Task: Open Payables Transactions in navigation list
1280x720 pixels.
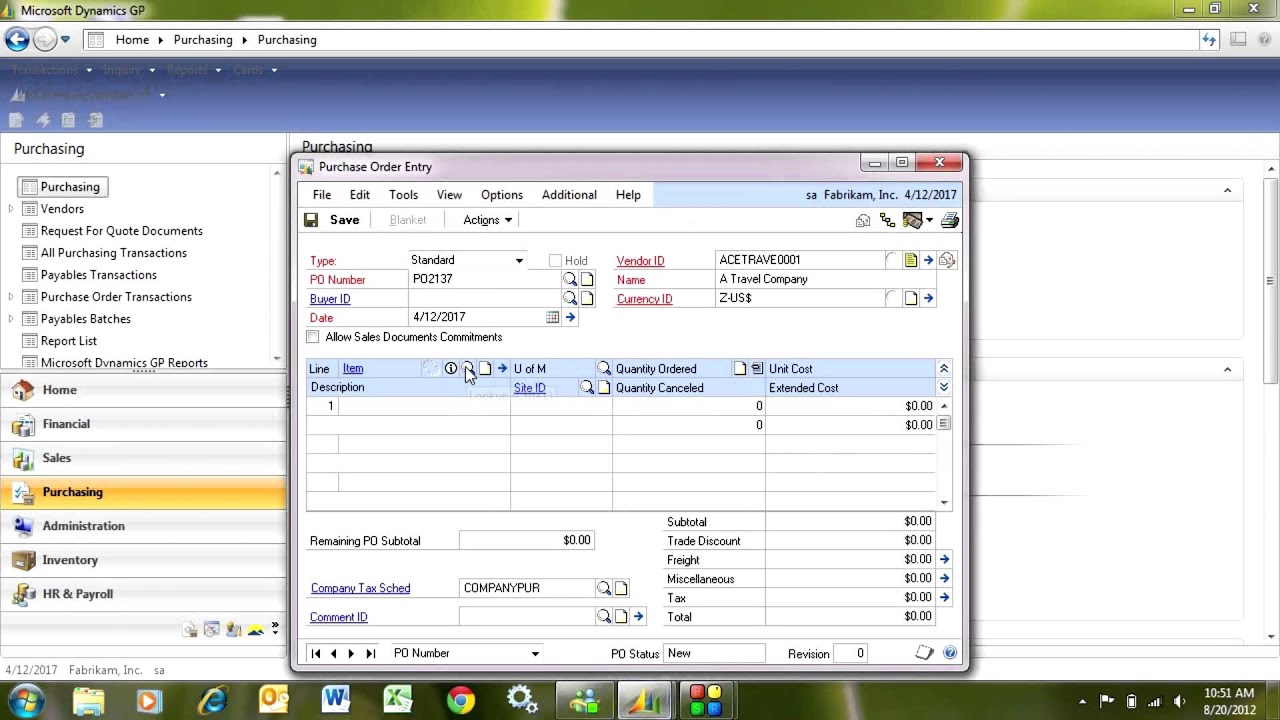Action: click(x=99, y=275)
